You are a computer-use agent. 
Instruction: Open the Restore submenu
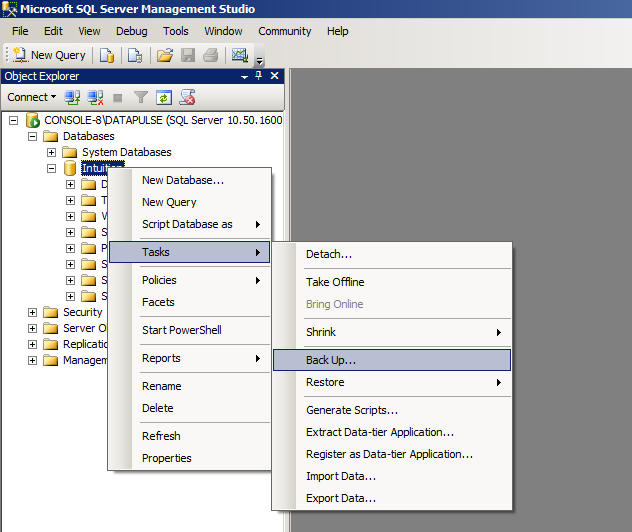click(392, 382)
